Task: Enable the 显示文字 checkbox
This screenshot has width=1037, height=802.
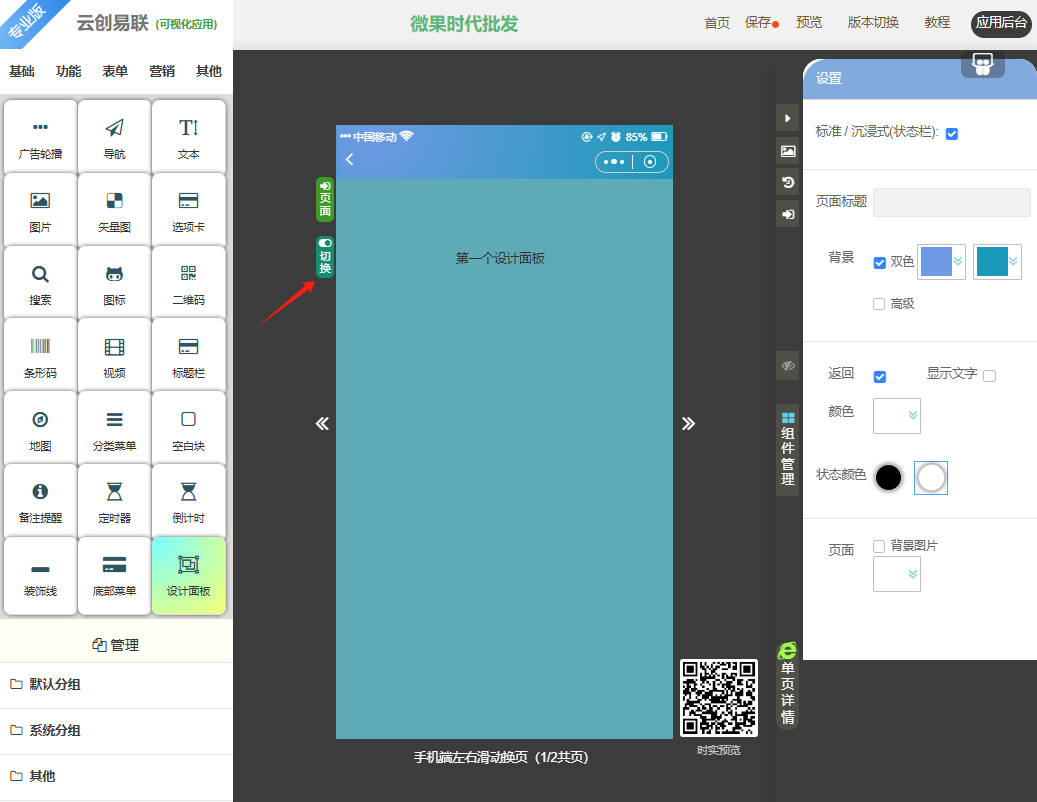Action: pyautogui.click(x=990, y=376)
